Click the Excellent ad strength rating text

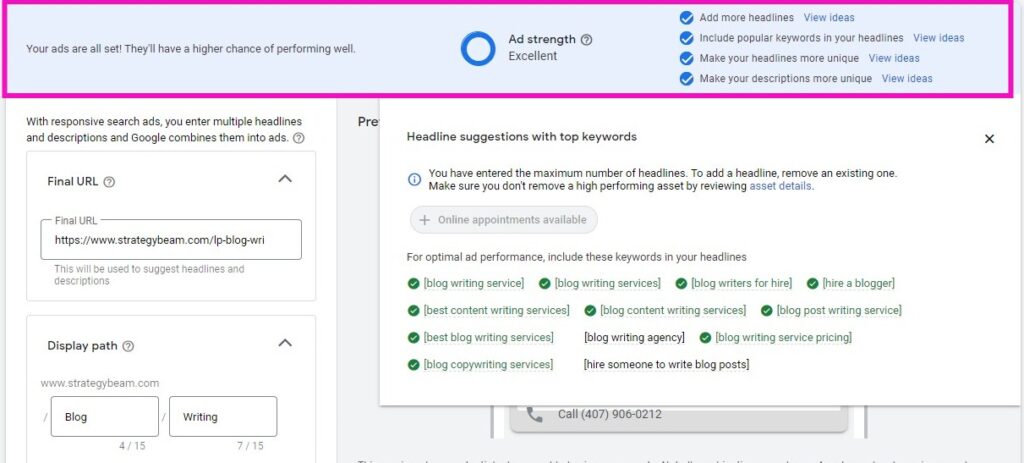[x=533, y=56]
